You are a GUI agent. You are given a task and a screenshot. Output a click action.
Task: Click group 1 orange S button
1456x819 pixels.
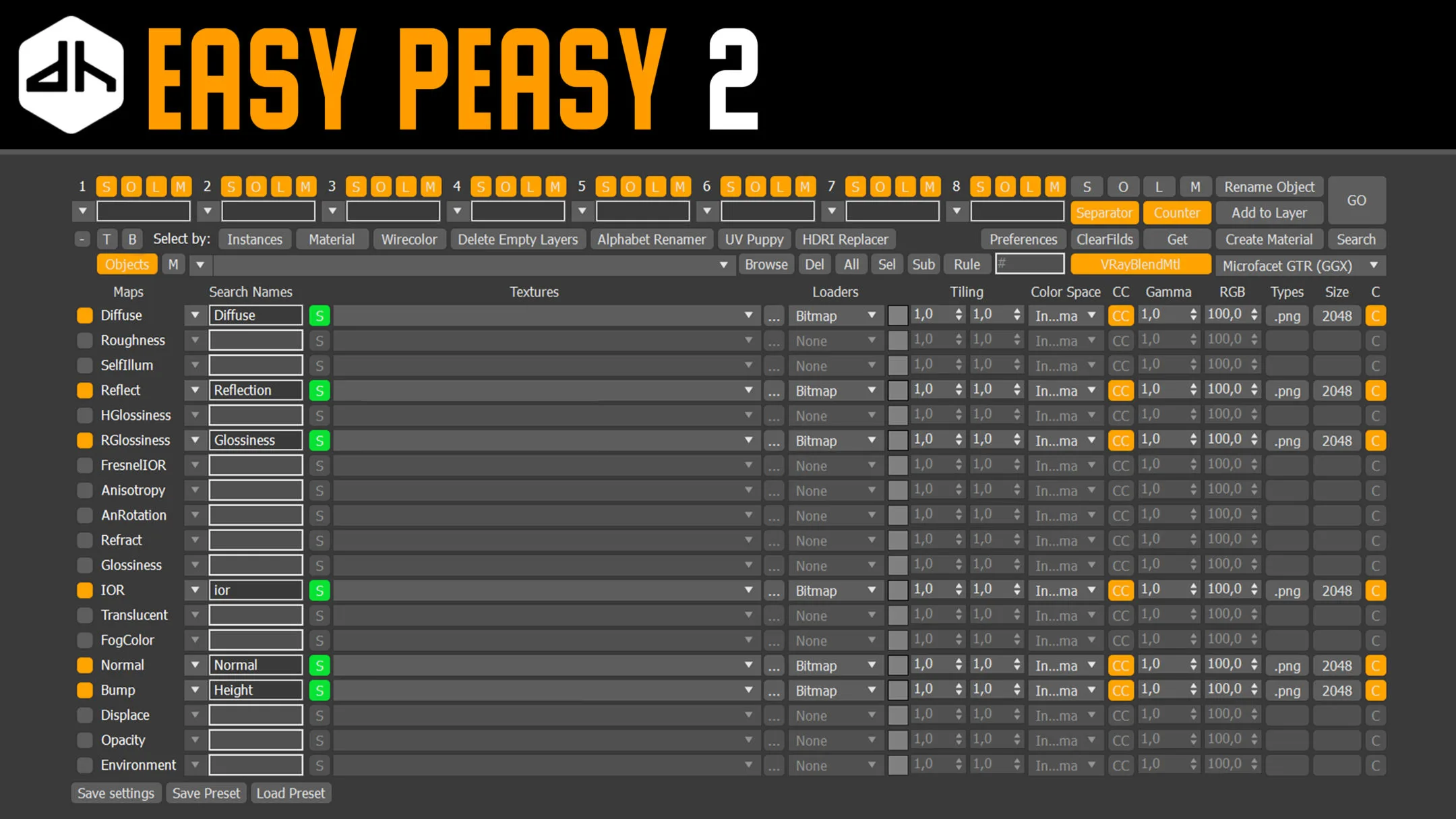pos(107,187)
